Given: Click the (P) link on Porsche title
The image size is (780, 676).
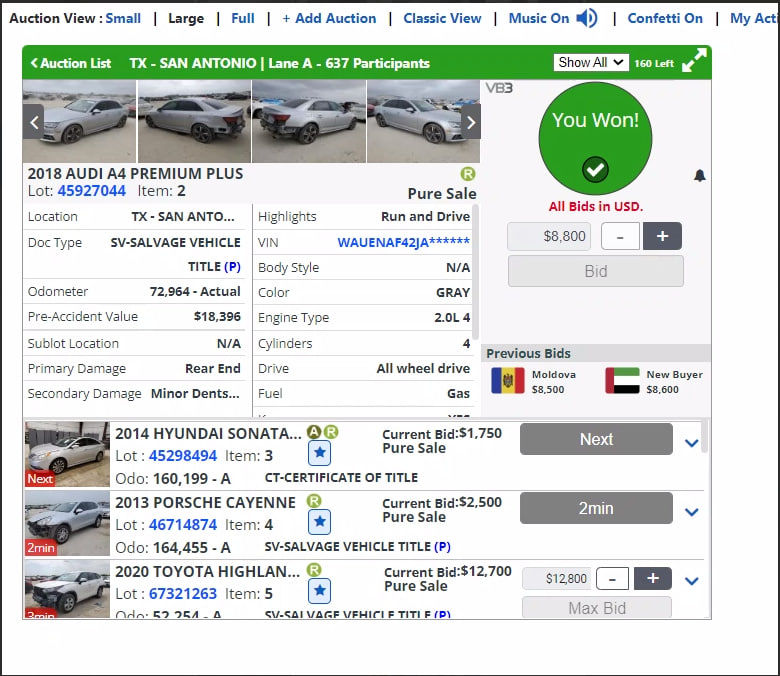Looking at the screenshot, I should (442, 547).
